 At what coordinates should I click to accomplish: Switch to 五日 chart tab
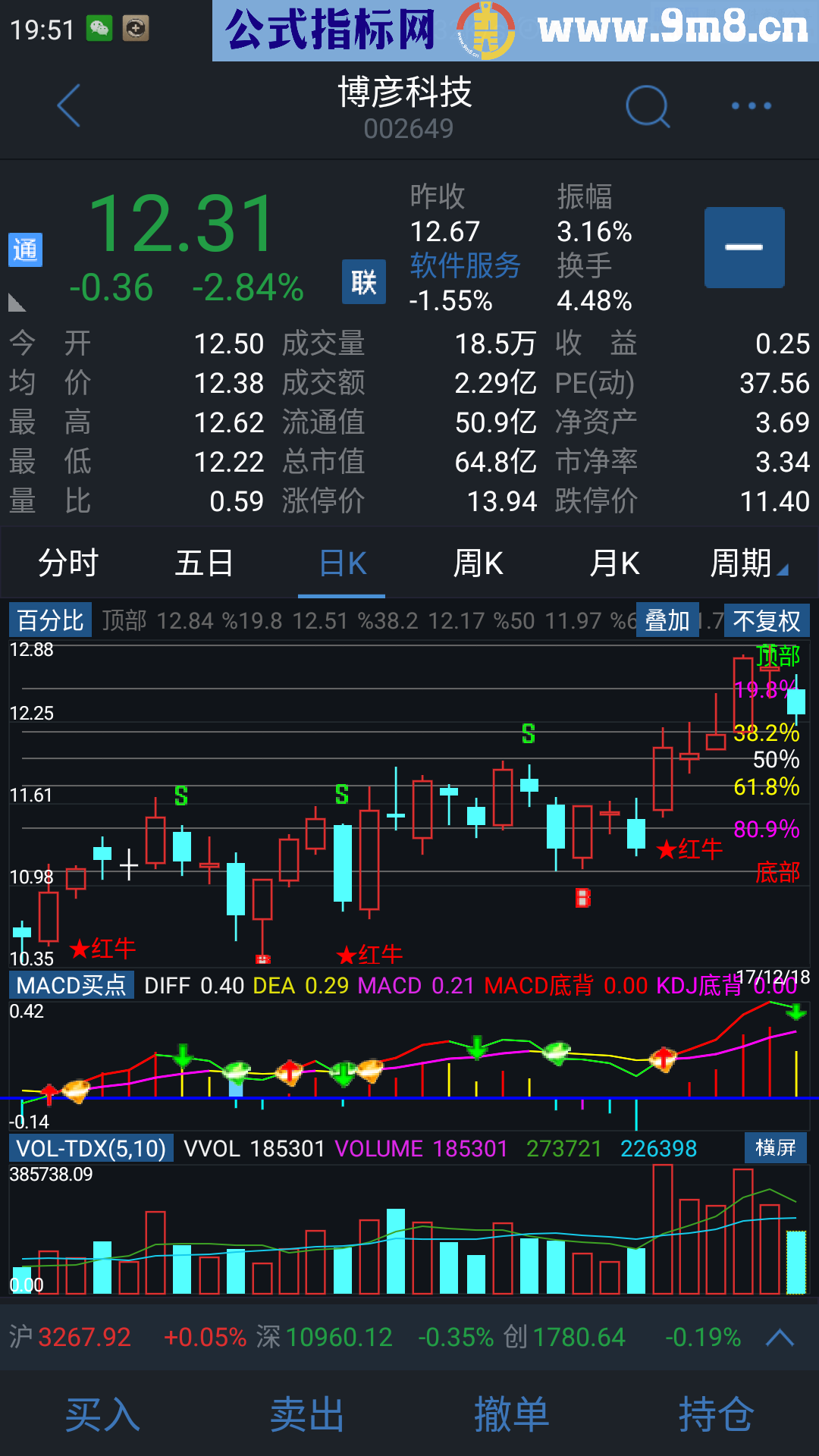(205, 563)
